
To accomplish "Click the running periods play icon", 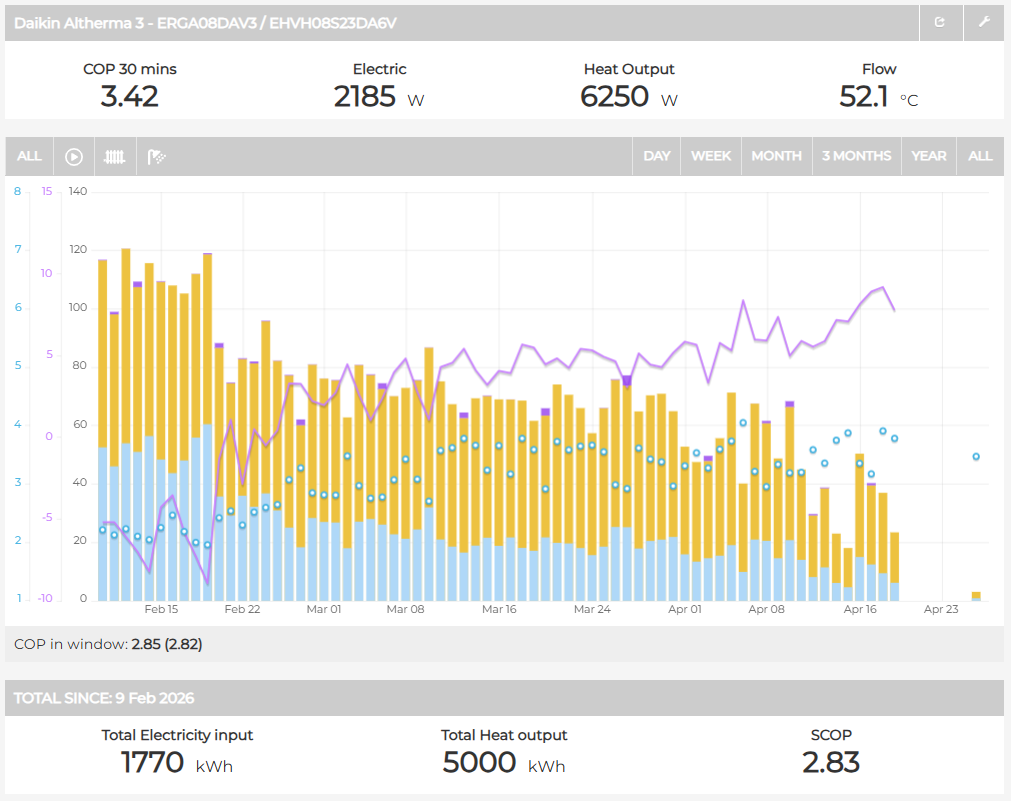I will (x=74, y=156).
